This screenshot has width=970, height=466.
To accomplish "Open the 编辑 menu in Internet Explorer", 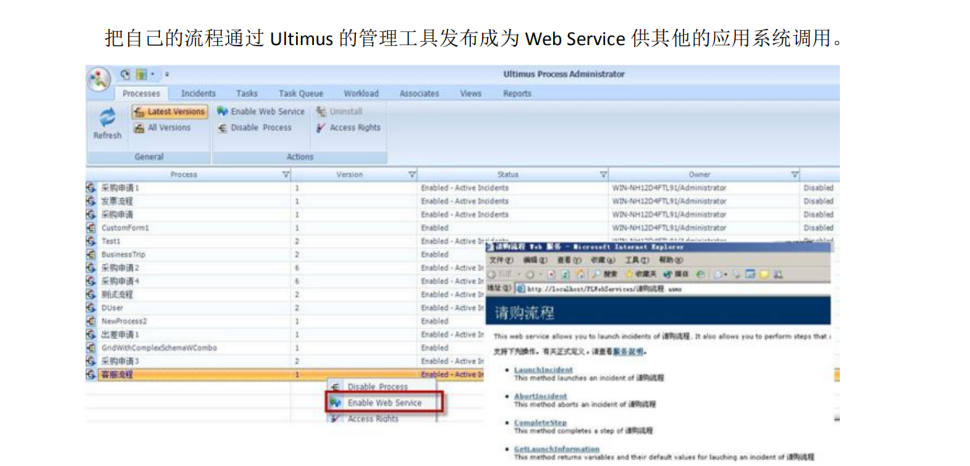I will (534, 260).
